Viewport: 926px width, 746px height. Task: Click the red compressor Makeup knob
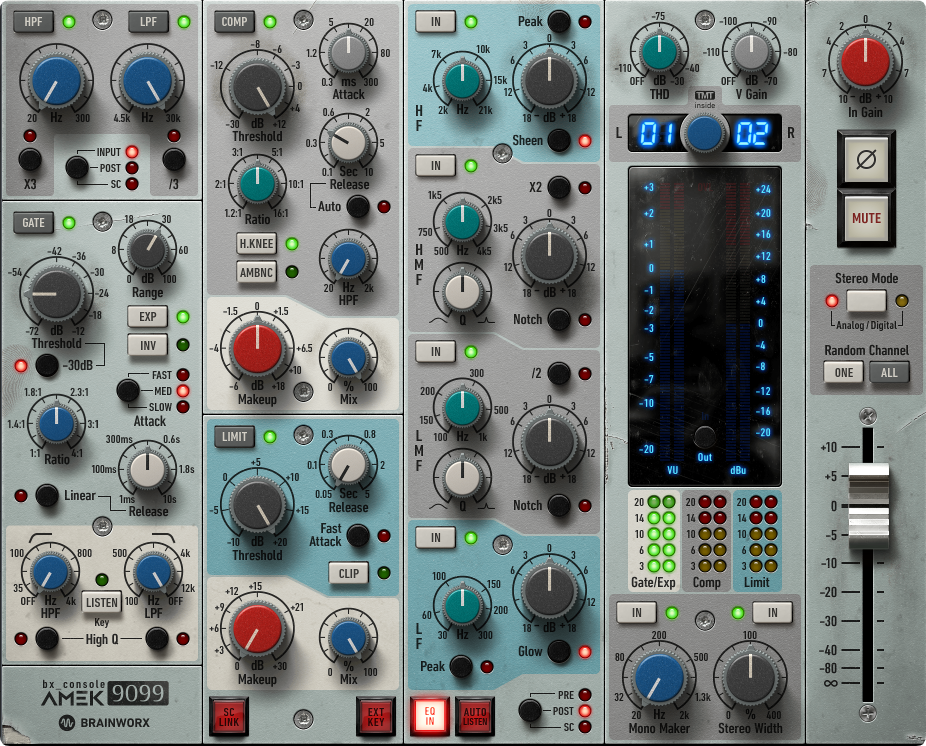tap(257, 348)
